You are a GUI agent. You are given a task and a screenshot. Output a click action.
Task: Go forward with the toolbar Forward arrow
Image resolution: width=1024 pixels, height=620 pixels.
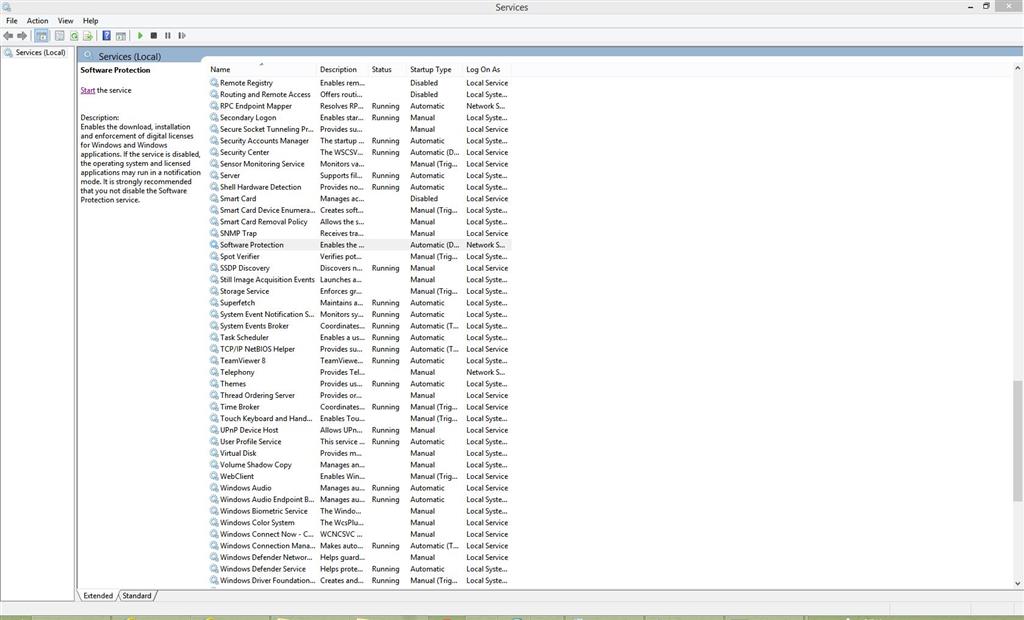[x=22, y=36]
